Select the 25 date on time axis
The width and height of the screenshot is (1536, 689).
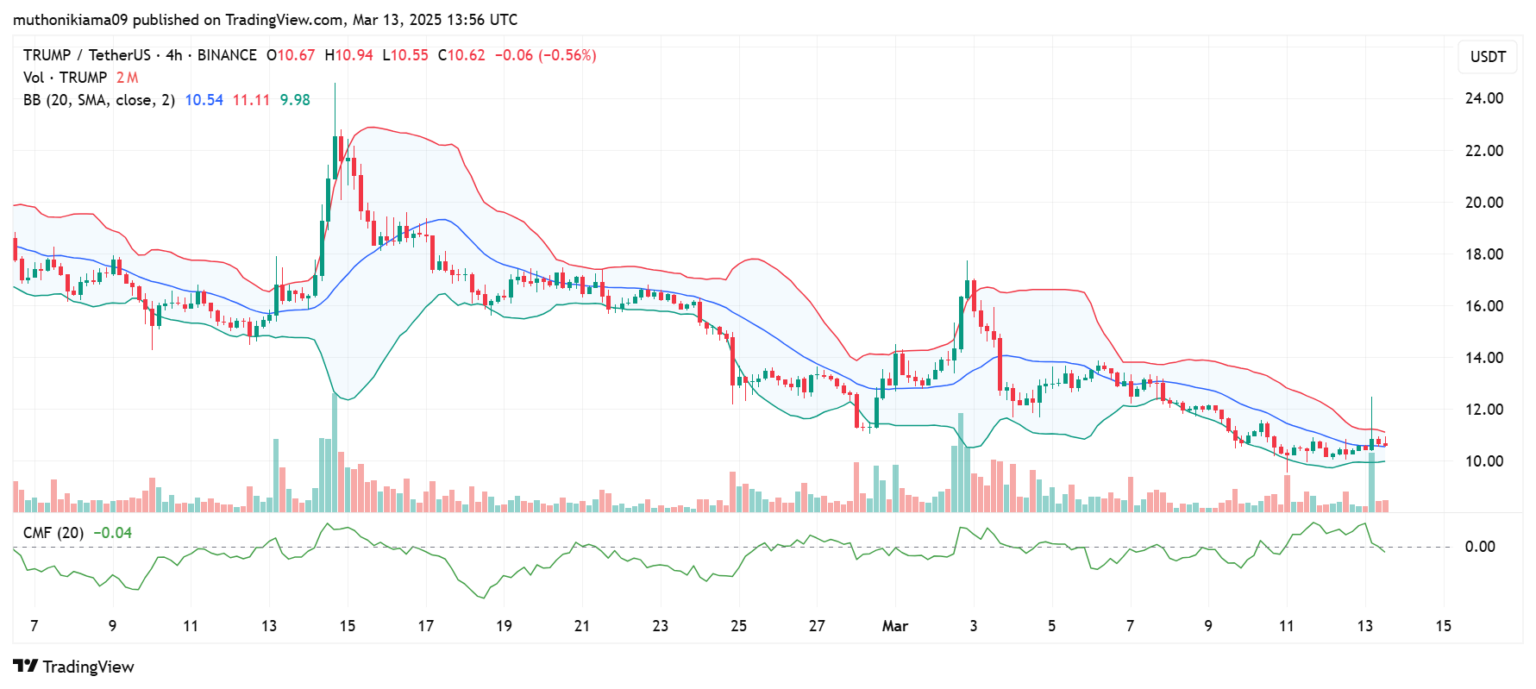pos(738,626)
